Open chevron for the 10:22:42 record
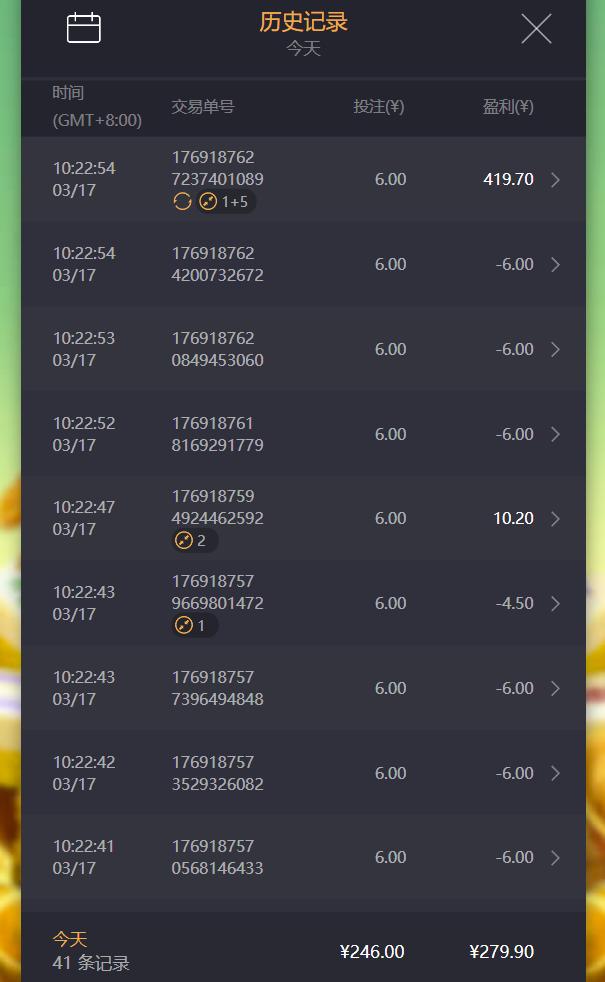 [x=555, y=773]
